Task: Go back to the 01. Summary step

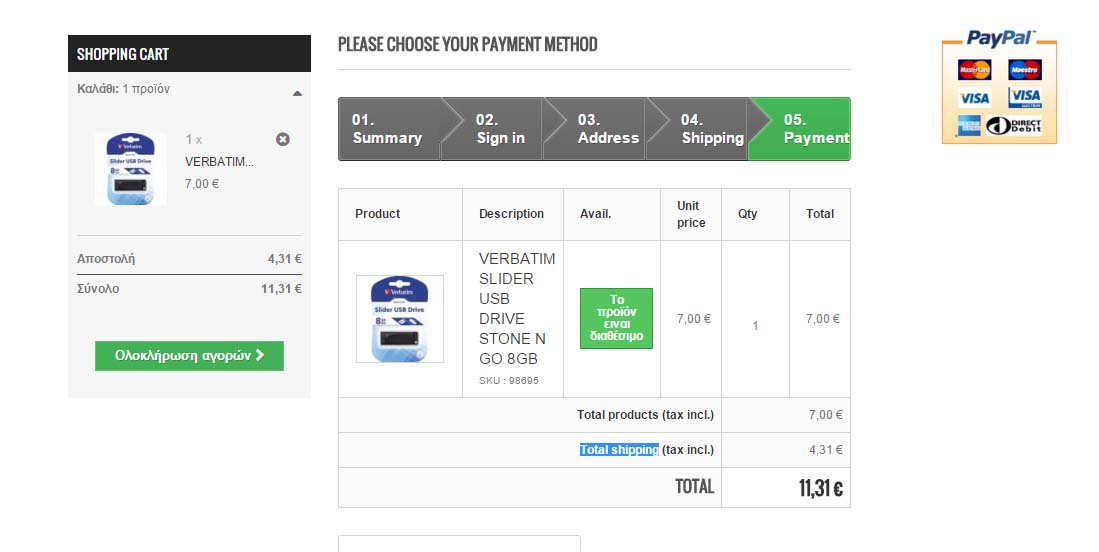Action: [387, 129]
